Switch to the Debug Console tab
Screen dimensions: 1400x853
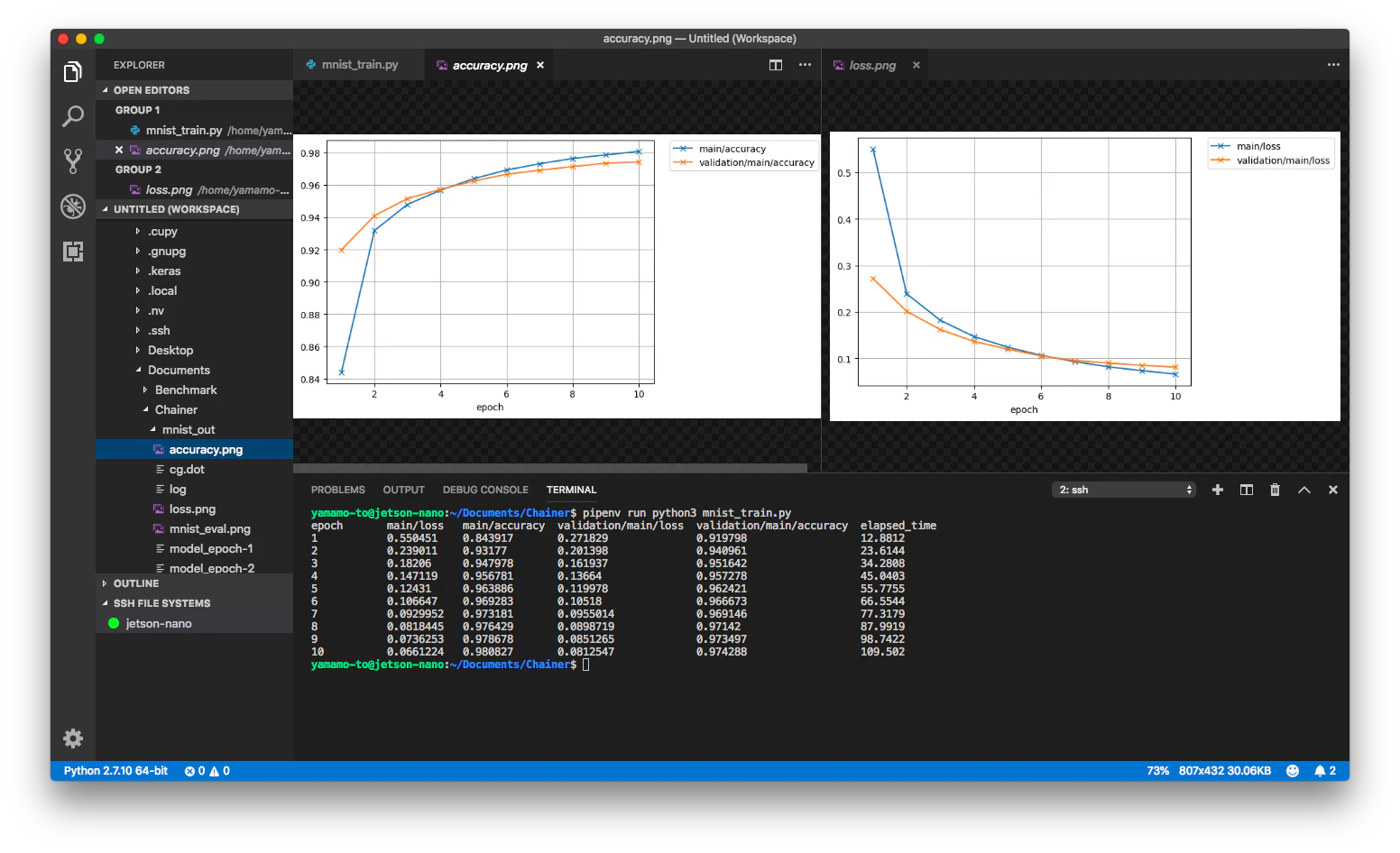click(x=485, y=490)
